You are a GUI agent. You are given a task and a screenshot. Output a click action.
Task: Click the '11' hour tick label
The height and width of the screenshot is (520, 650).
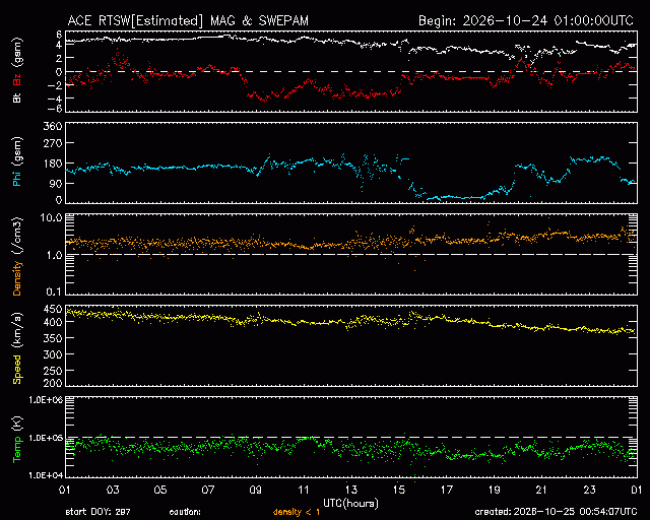pos(303,490)
